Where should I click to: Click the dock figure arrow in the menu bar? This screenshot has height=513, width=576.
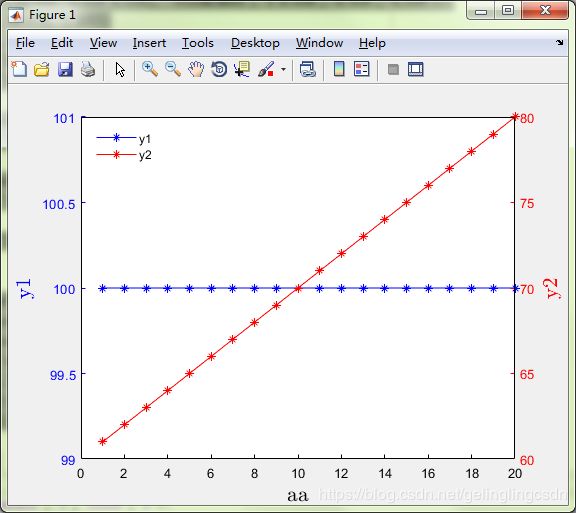tap(559, 43)
